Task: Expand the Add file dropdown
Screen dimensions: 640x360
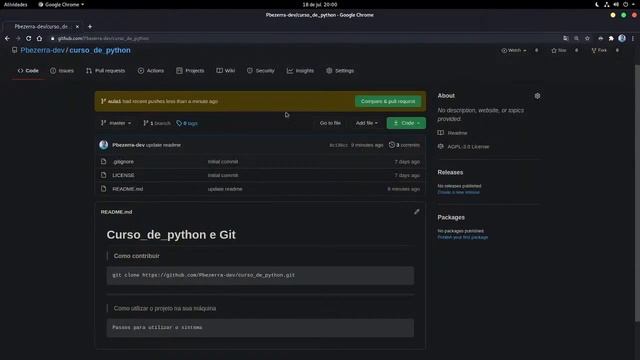Action: (x=367, y=123)
